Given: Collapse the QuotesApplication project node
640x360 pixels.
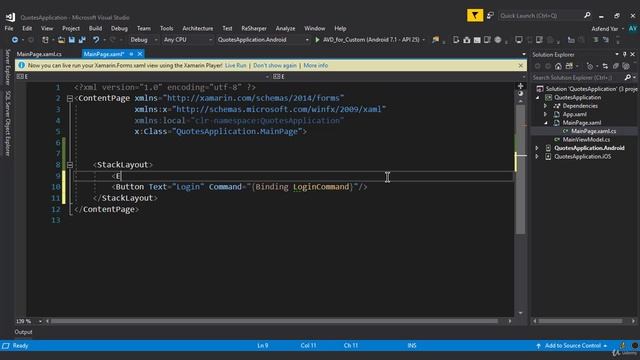Looking at the screenshot, I should tap(538, 98).
